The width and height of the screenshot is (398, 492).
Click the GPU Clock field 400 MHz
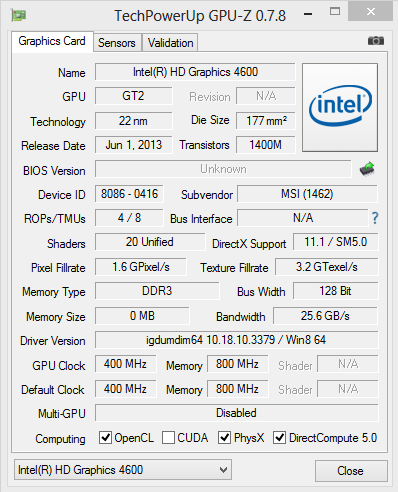tap(125, 364)
